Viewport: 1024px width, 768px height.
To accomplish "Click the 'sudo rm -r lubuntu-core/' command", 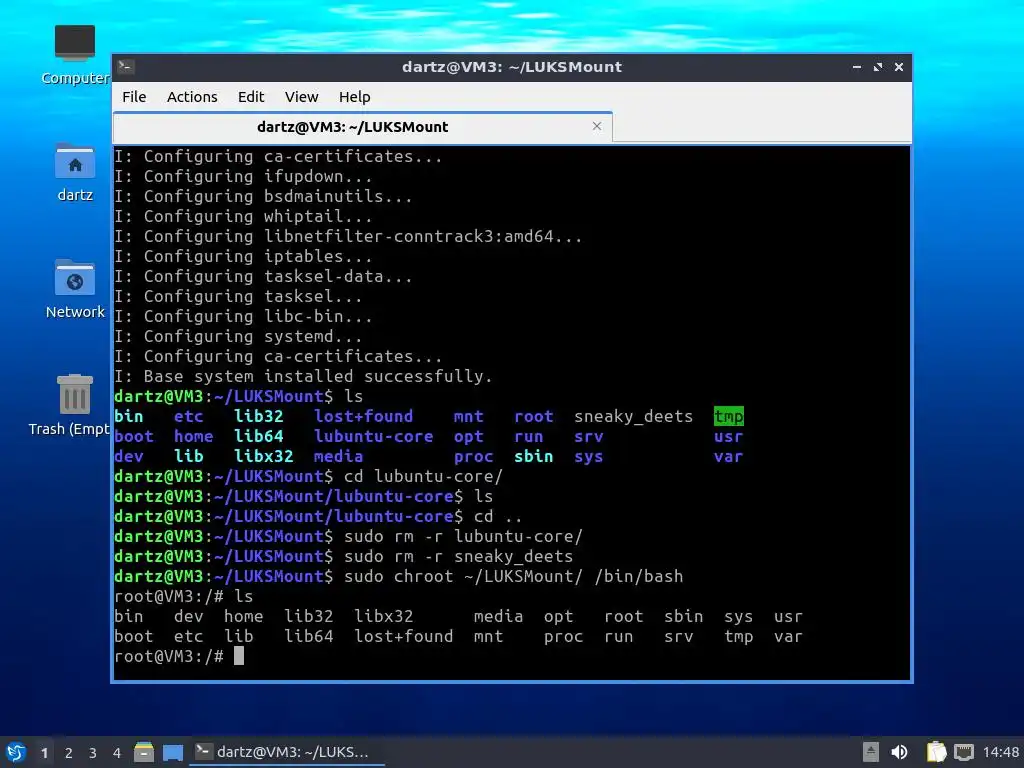I will pos(464,536).
